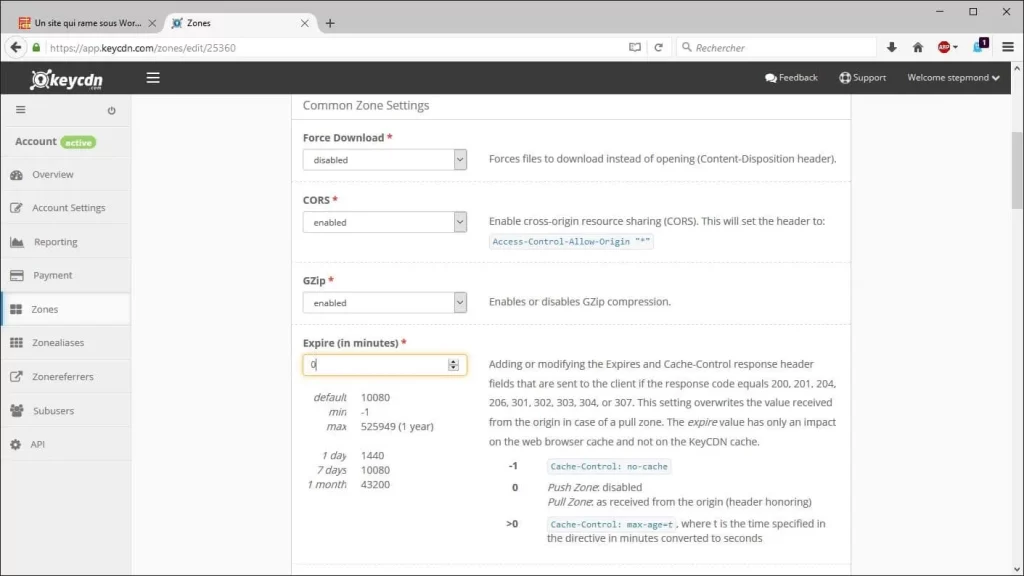Click the 'Common Zone Settings' heading

click(x=366, y=105)
